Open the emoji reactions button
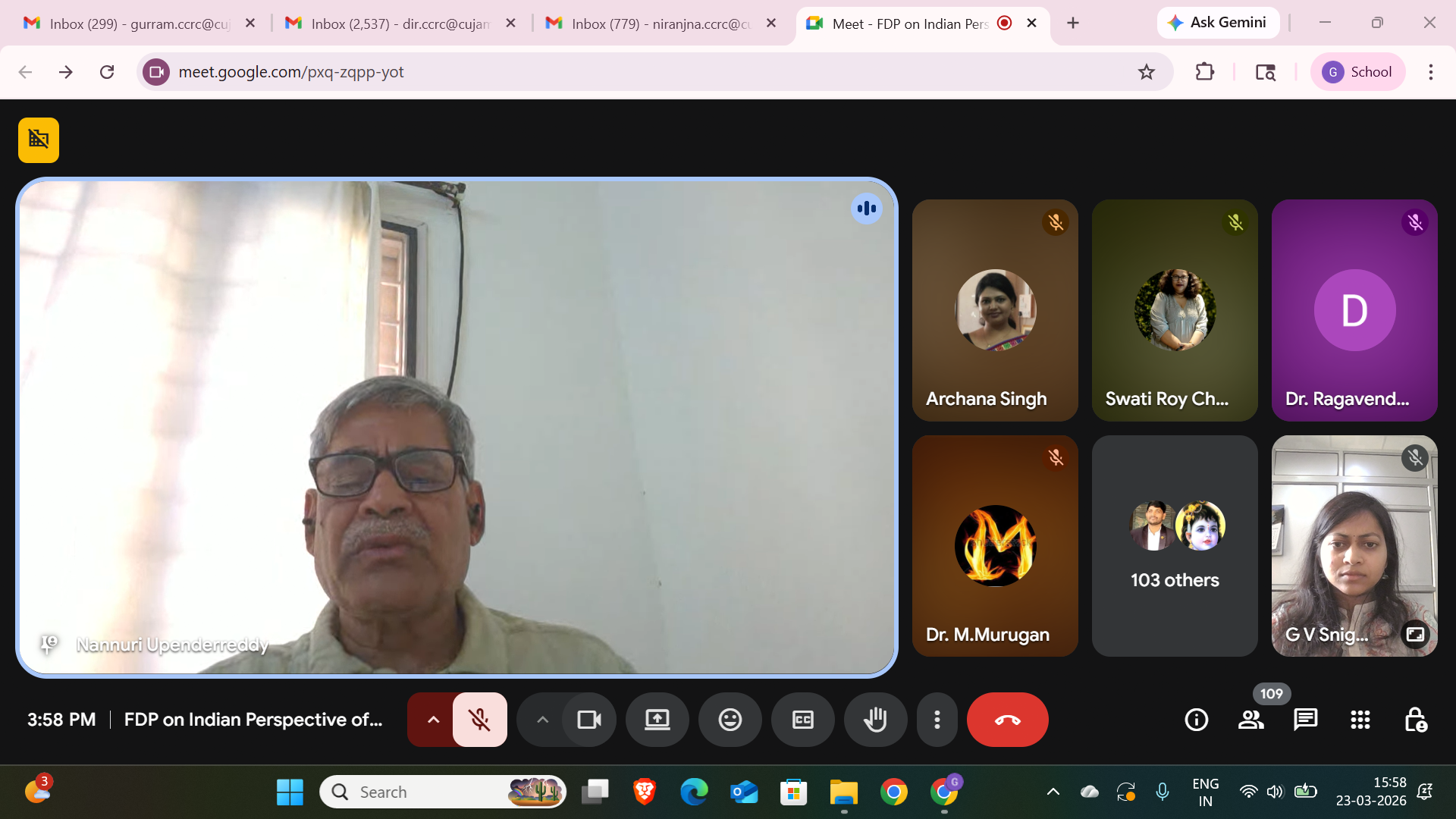 730,720
